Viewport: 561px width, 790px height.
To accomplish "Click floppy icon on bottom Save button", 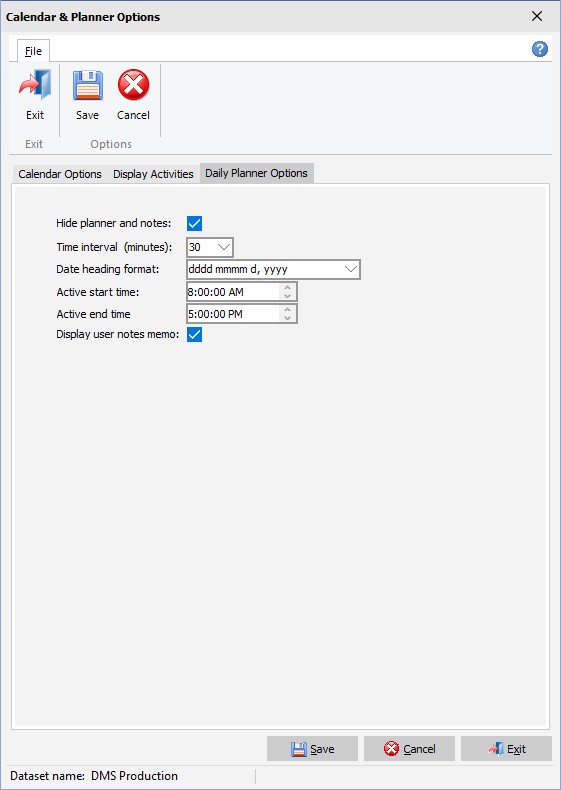I will point(299,749).
